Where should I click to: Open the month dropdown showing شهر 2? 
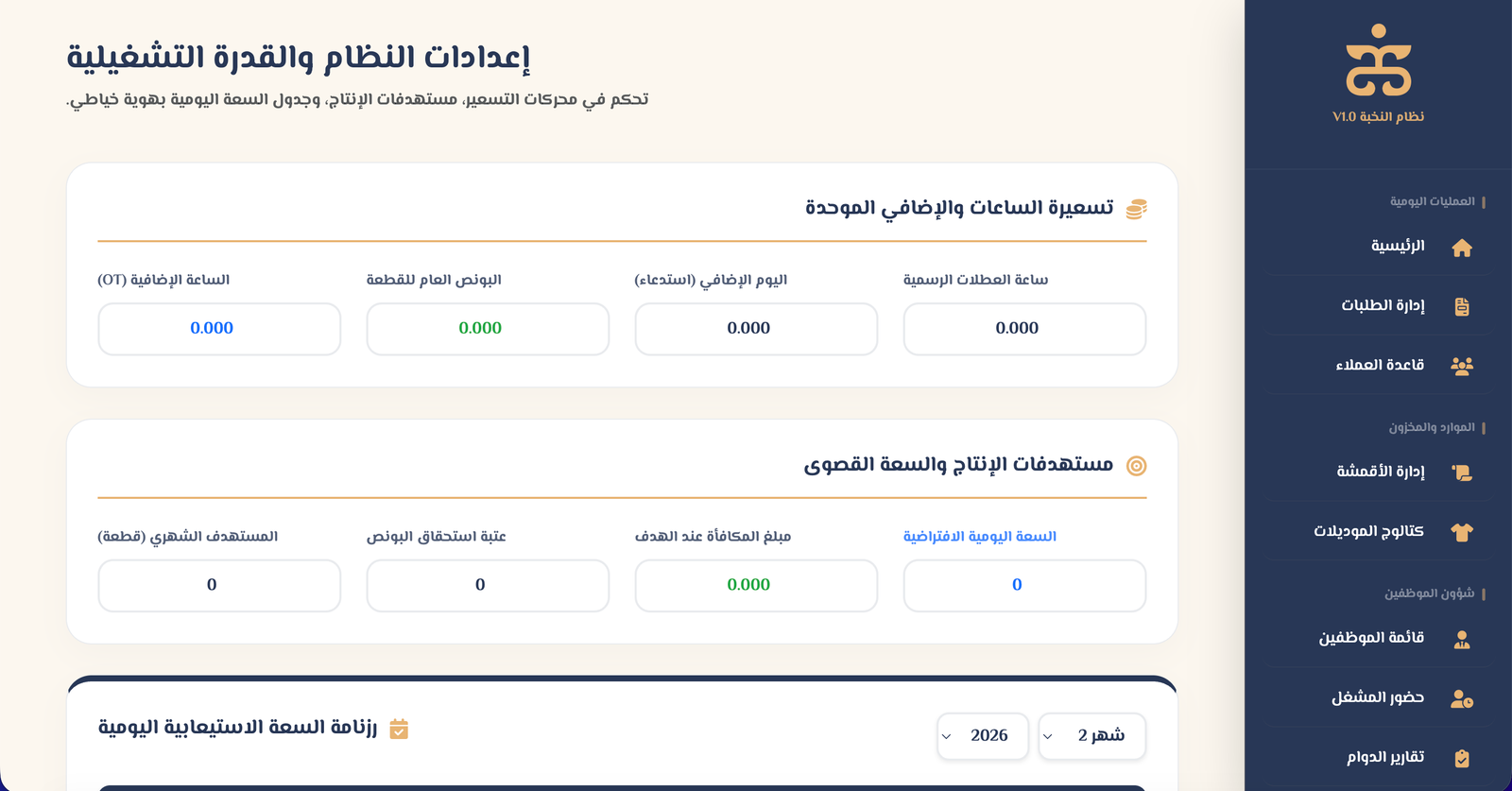(x=1091, y=736)
